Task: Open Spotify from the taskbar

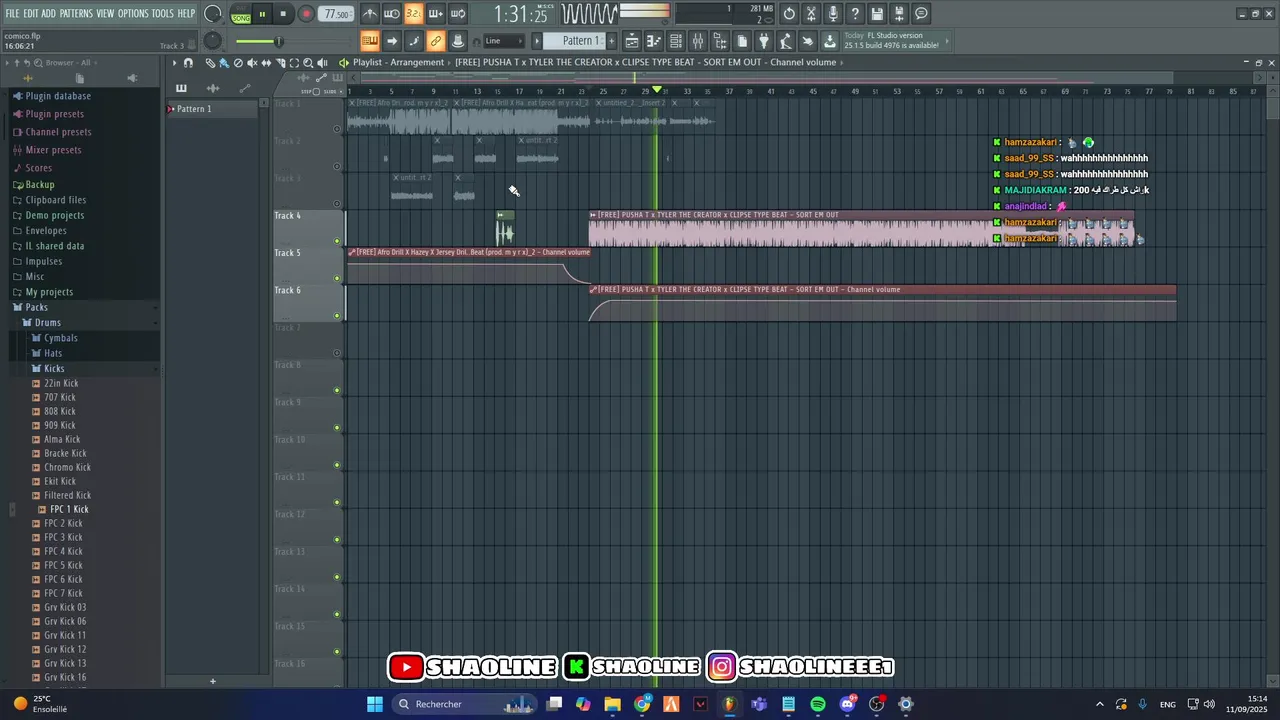Action: pyautogui.click(x=818, y=704)
